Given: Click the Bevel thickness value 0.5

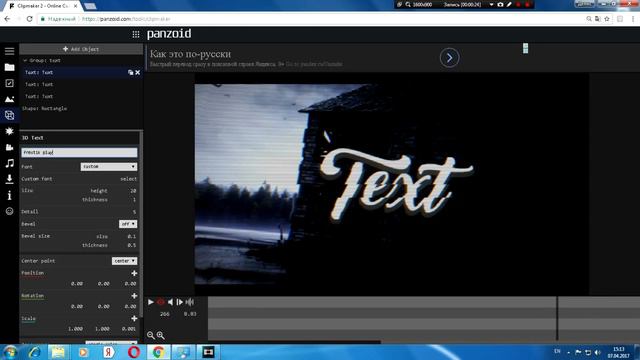Looking at the screenshot, I should [x=131, y=245].
